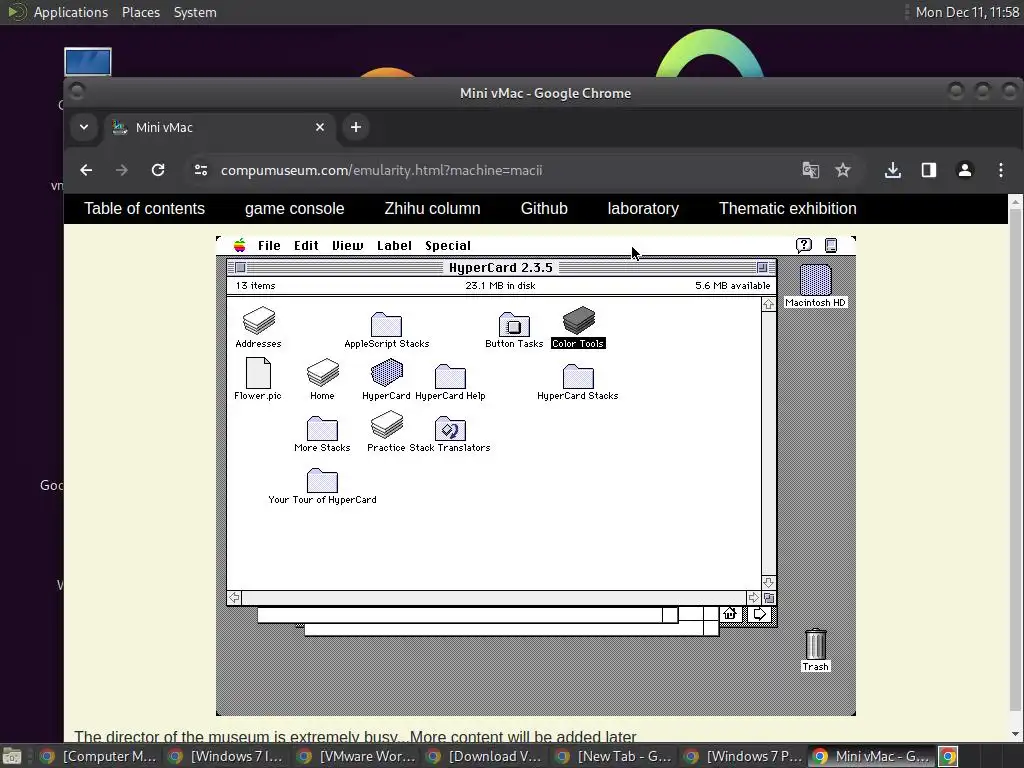The image size is (1024, 768).
Task: Click the Trash icon
Action: [816, 644]
